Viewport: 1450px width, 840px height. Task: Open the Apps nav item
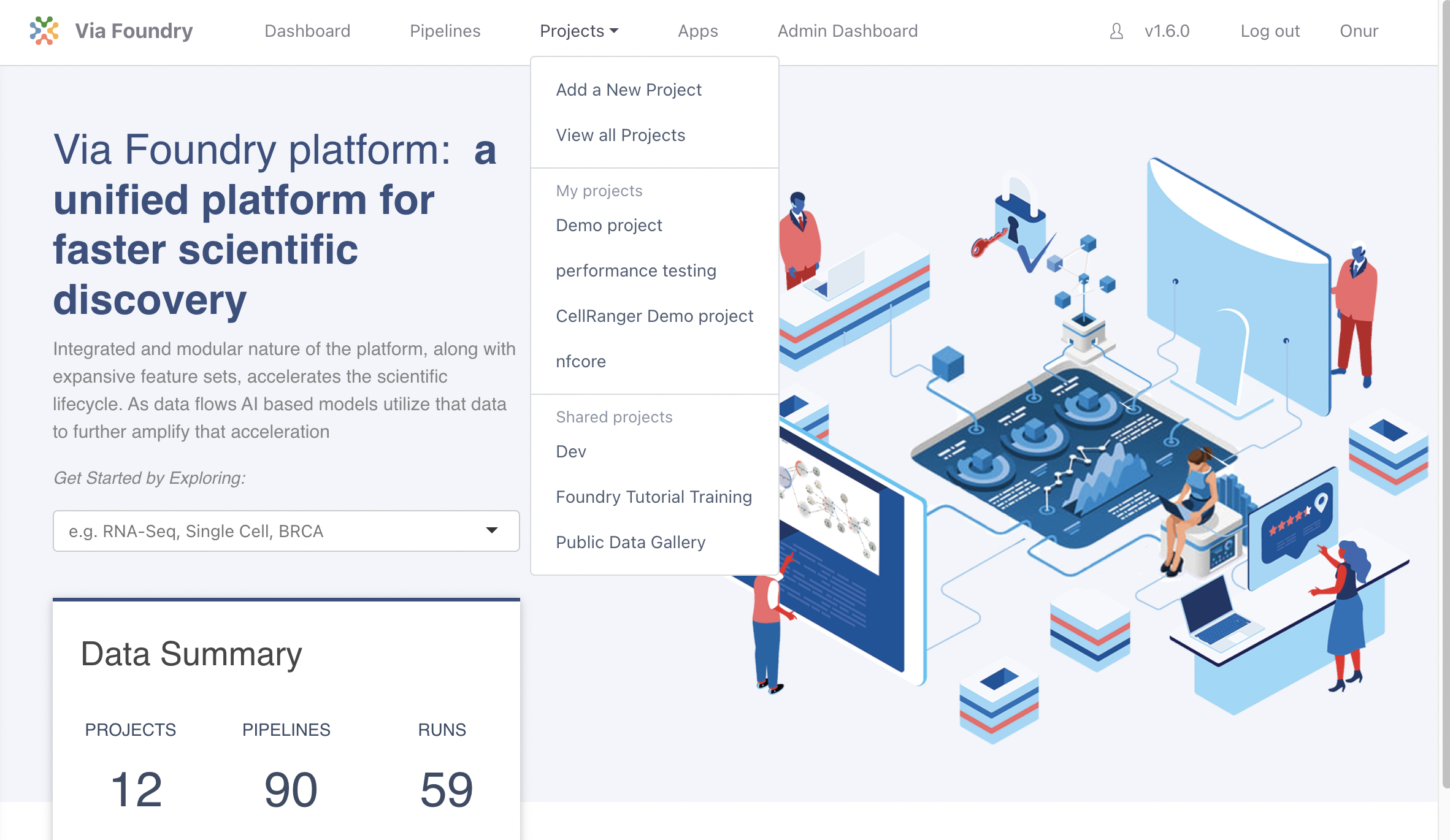click(x=698, y=31)
